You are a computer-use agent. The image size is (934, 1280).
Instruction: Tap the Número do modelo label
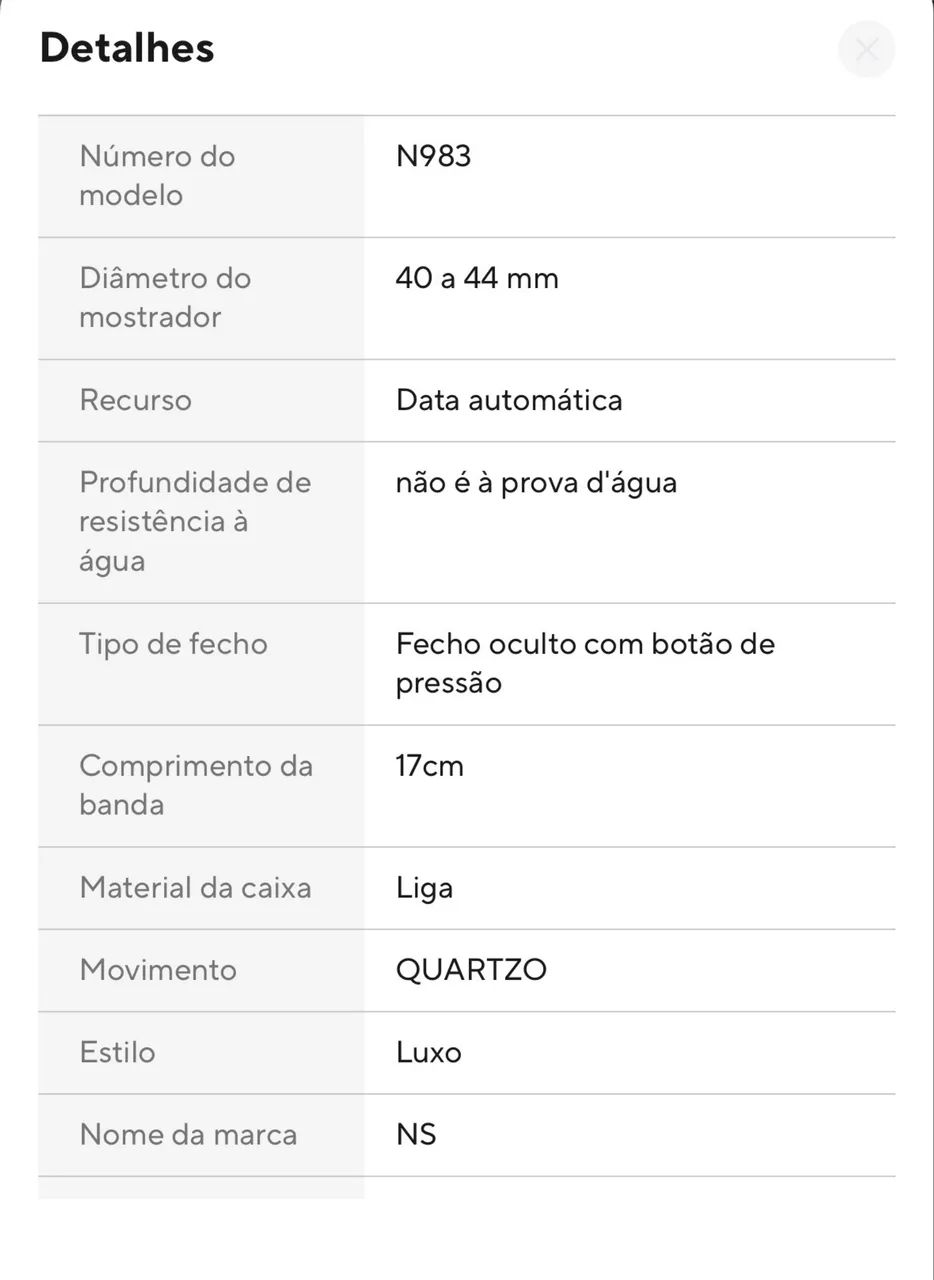157,176
